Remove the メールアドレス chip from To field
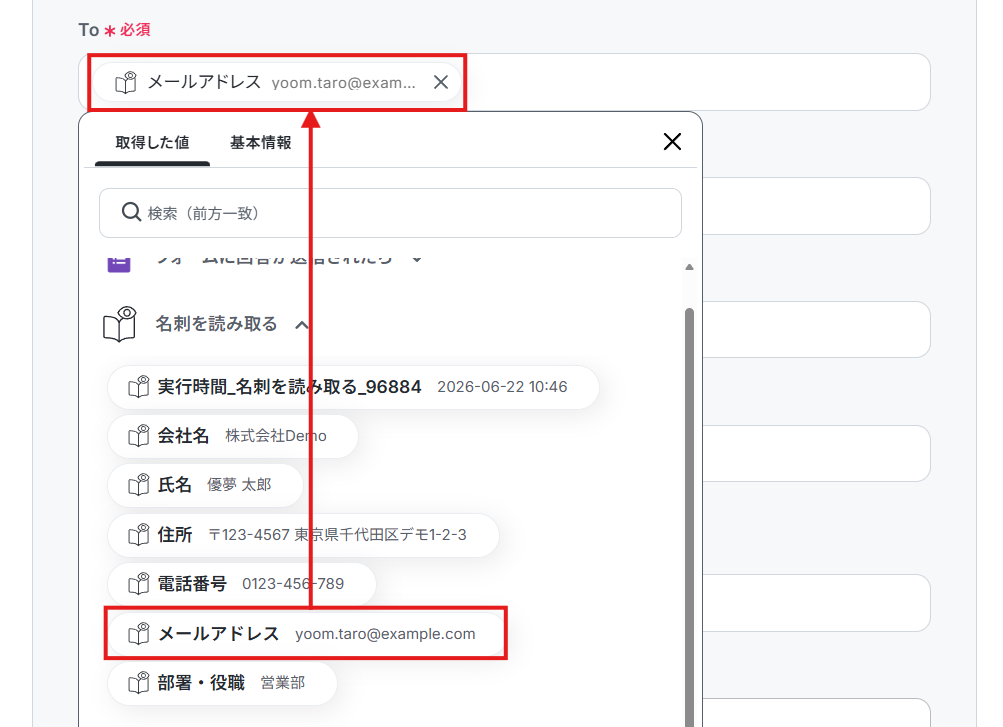 click(x=441, y=82)
